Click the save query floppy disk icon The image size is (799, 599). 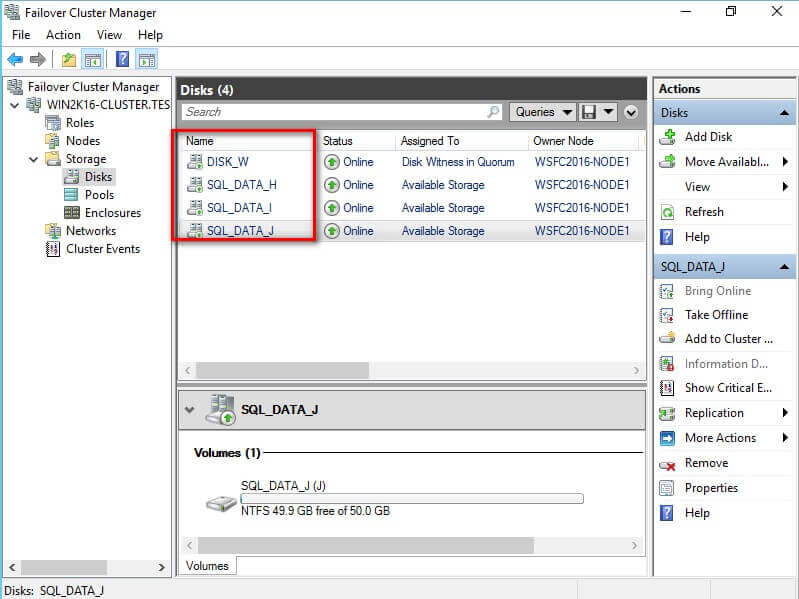pos(589,112)
